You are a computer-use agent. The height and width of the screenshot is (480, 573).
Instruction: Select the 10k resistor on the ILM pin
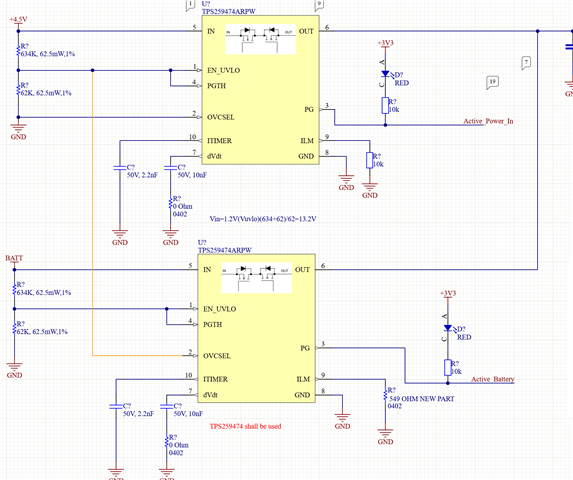point(369,160)
